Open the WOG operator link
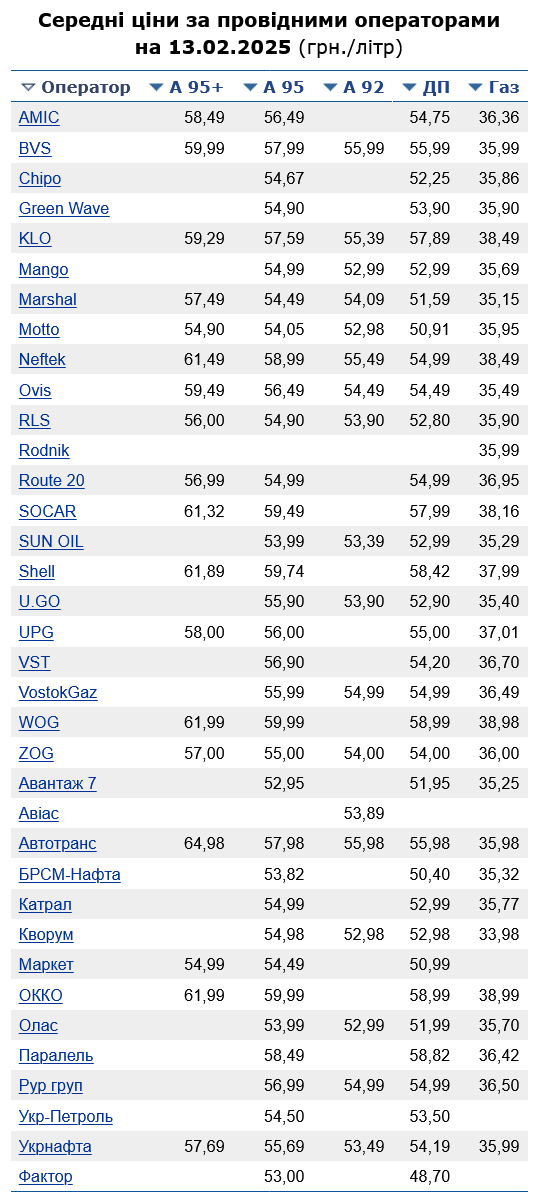Screen dimensions: 542x1198 click(x=39, y=723)
